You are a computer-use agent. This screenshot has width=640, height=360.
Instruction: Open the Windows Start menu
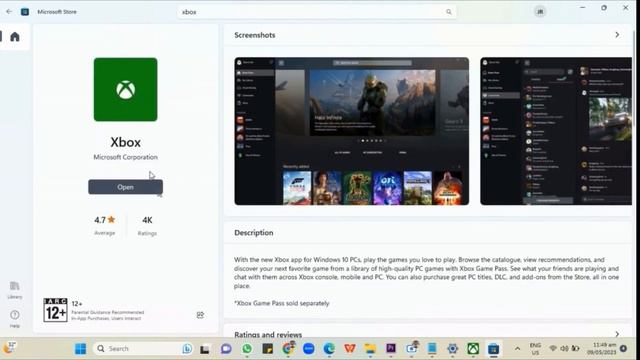coord(80,349)
